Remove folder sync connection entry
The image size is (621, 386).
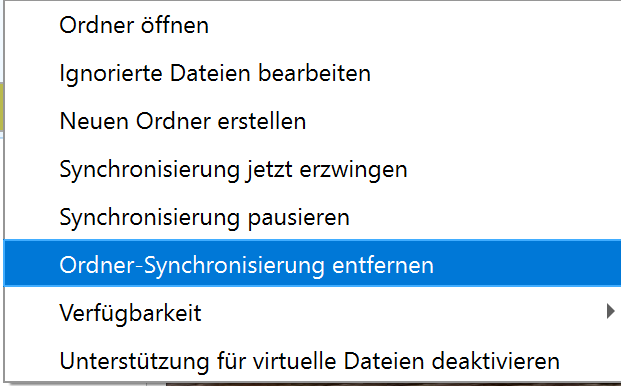click(312, 263)
